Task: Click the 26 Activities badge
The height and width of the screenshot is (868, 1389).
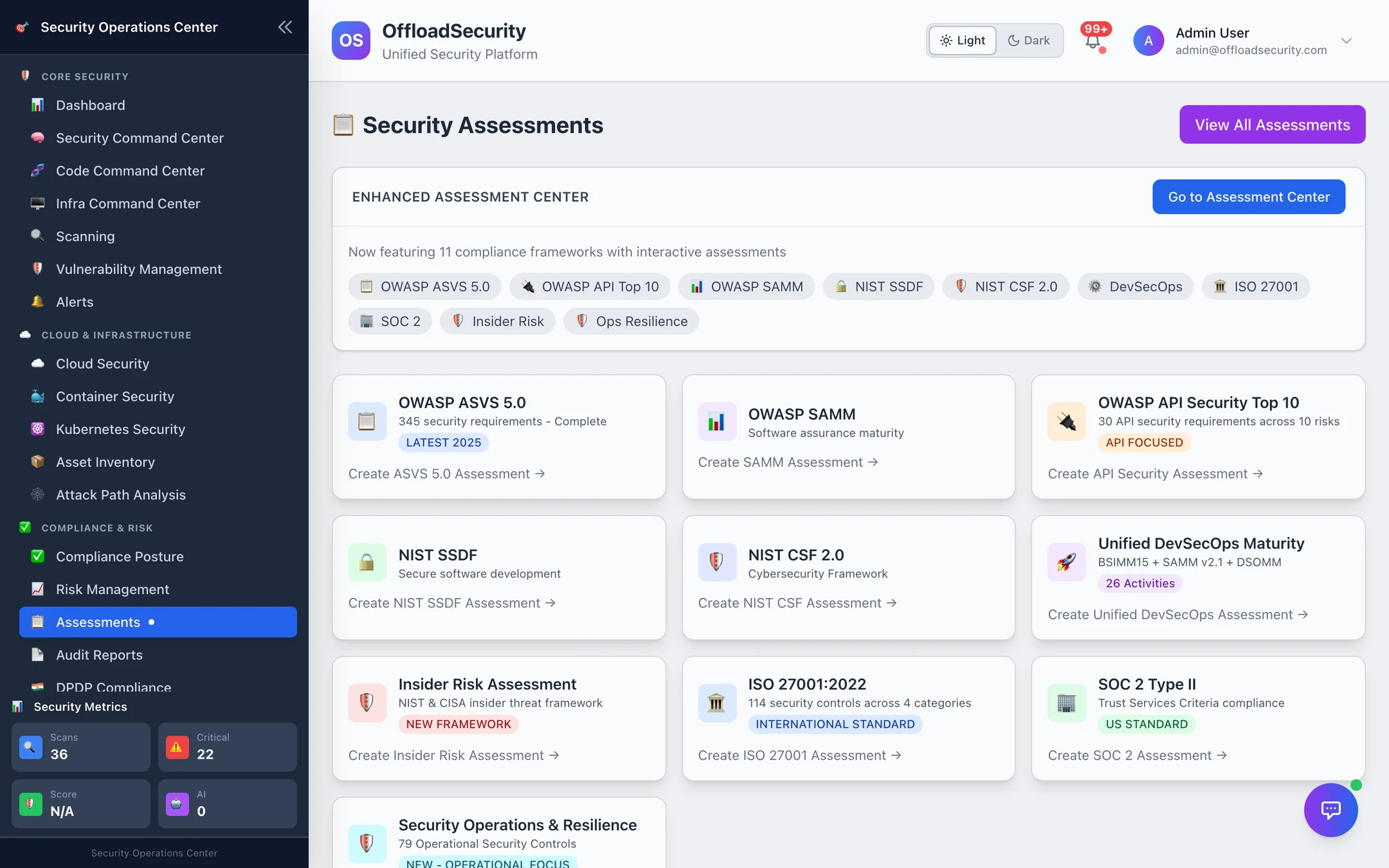Action: [x=1140, y=583]
